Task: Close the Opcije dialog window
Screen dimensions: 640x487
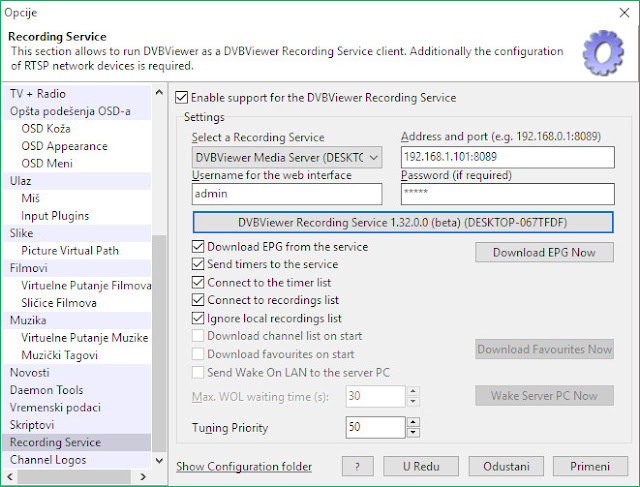Action: (624, 13)
